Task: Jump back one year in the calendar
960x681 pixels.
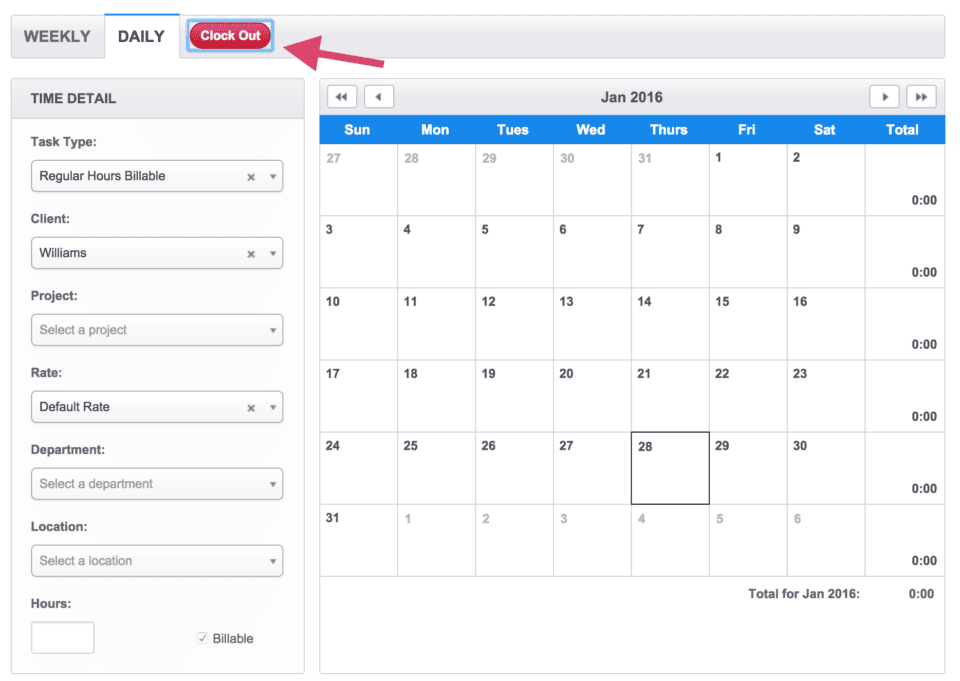Action: coord(342,96)
